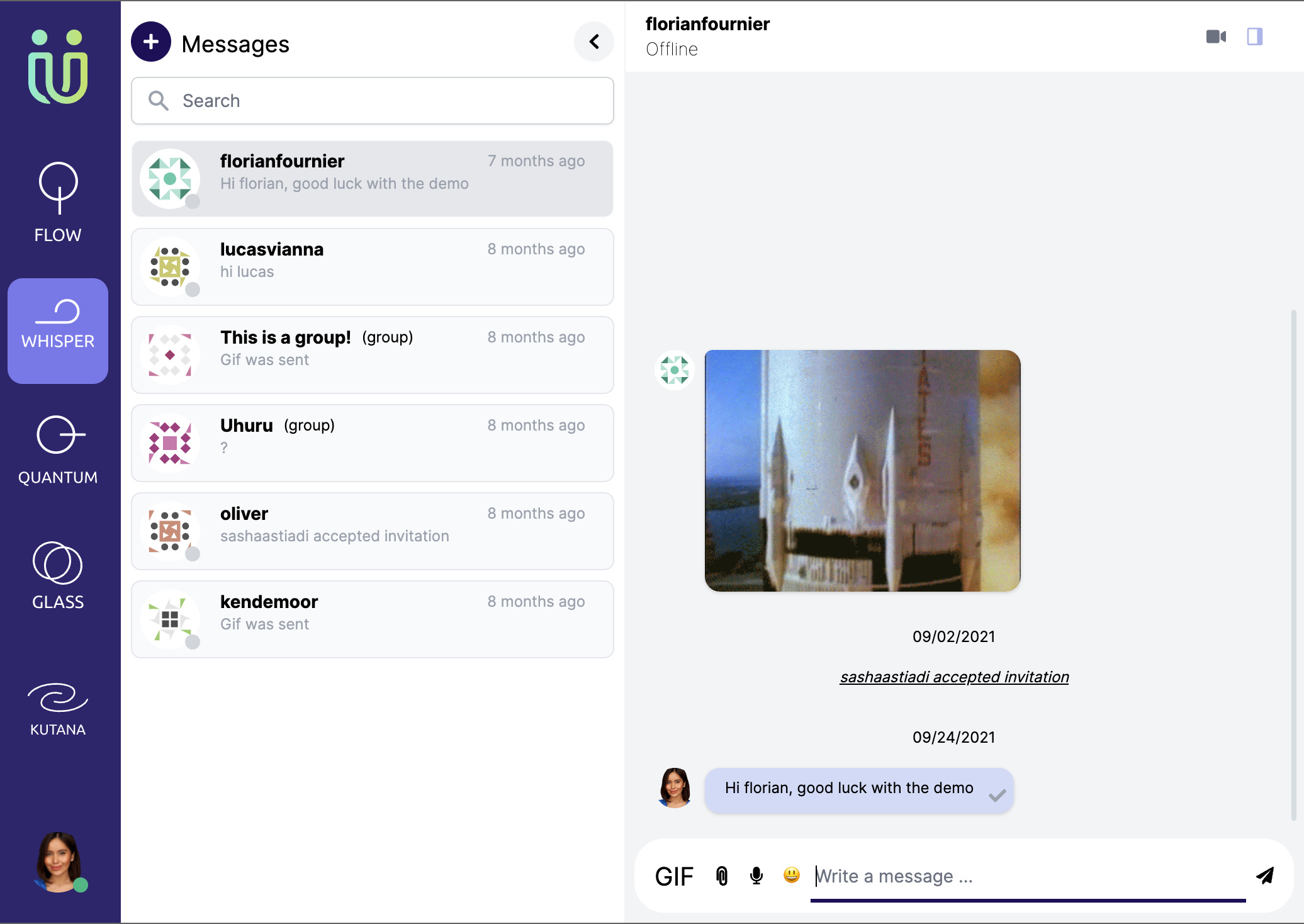The width and height of the screenshot is (1304, 924).
Task: Click the chat scrollbar
Action: tap(1294, 564)
